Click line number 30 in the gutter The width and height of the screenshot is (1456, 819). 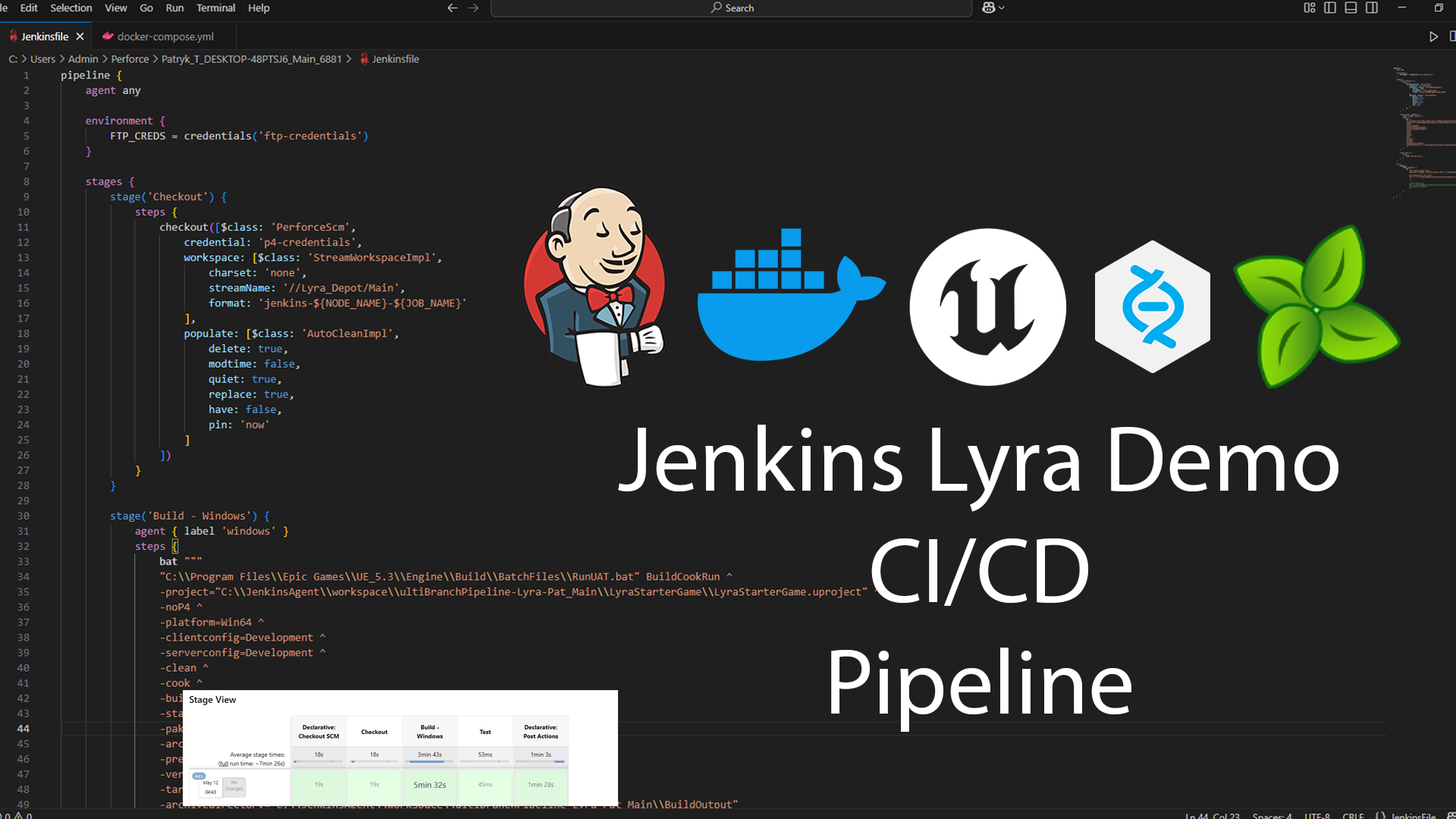tap(24, 516)
